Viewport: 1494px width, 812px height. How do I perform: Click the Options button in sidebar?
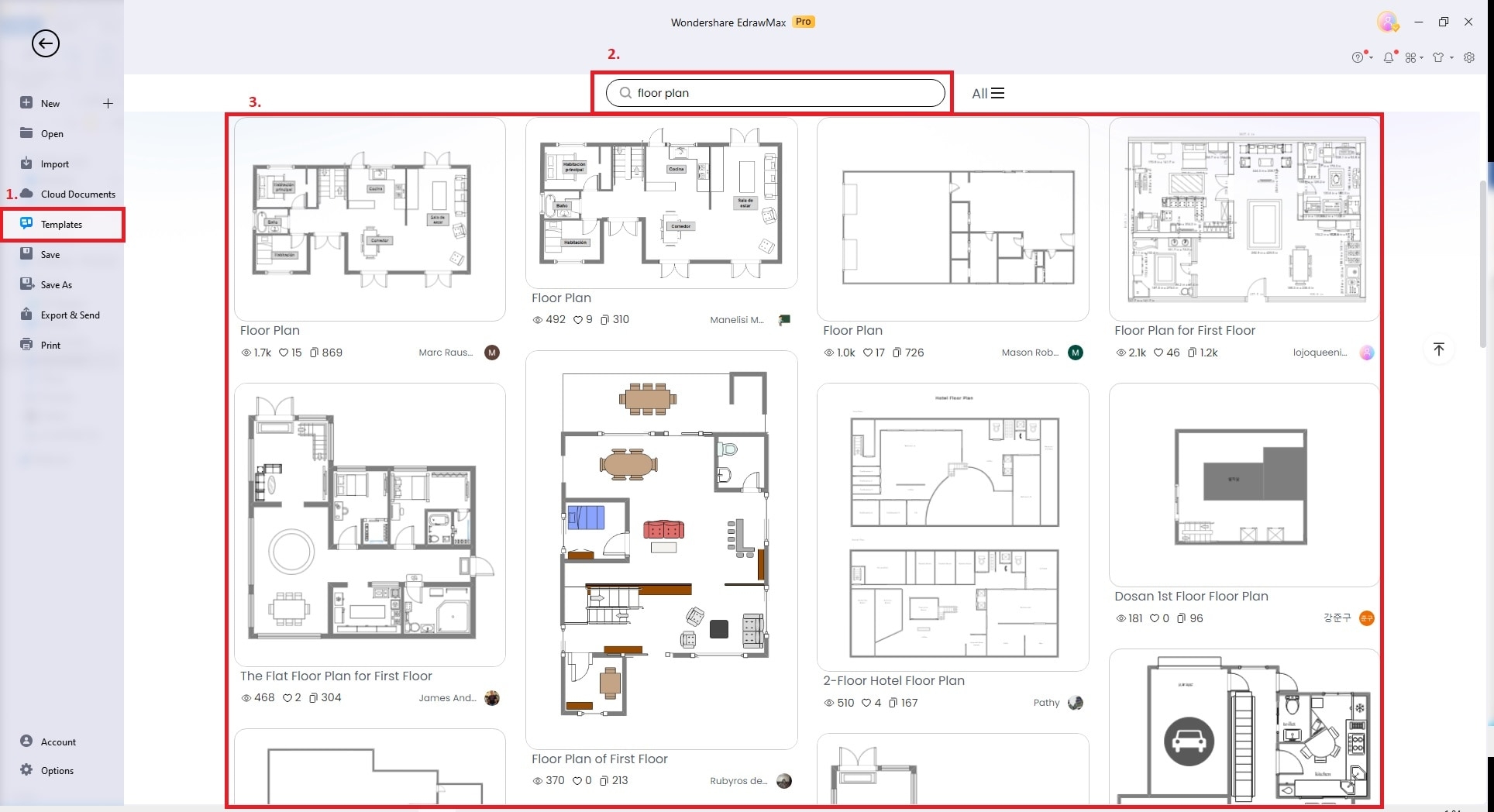point(57,770)
